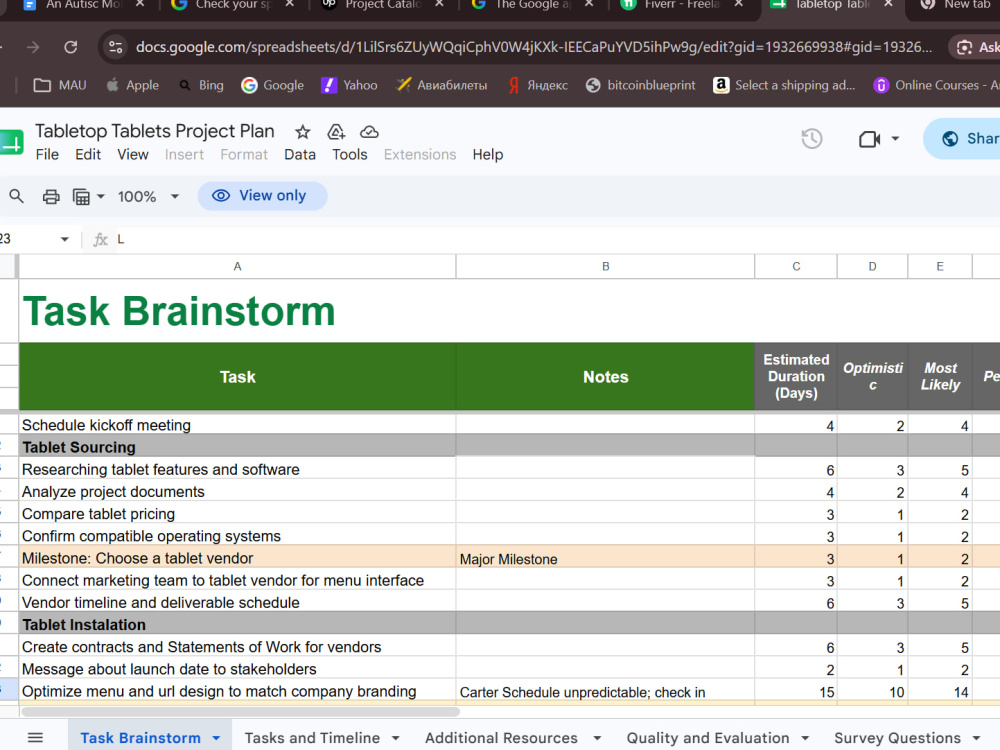
Task: Switch to the New tab browser tab
Action: 957,4
